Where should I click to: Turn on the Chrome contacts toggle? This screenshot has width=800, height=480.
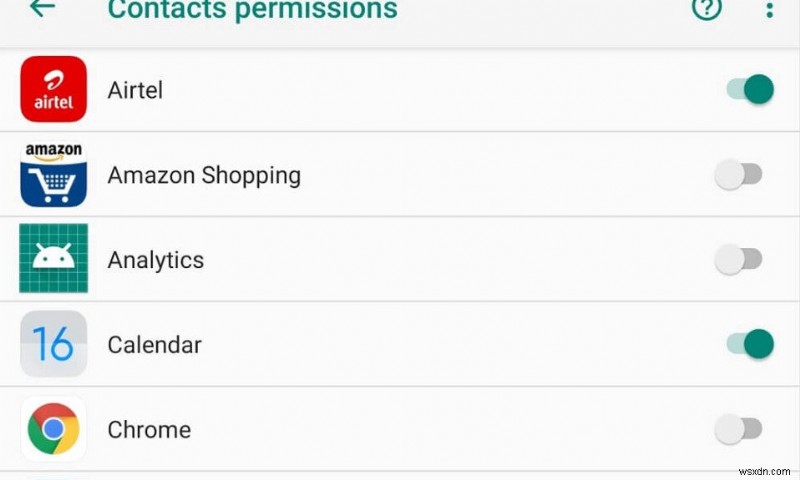739,430
